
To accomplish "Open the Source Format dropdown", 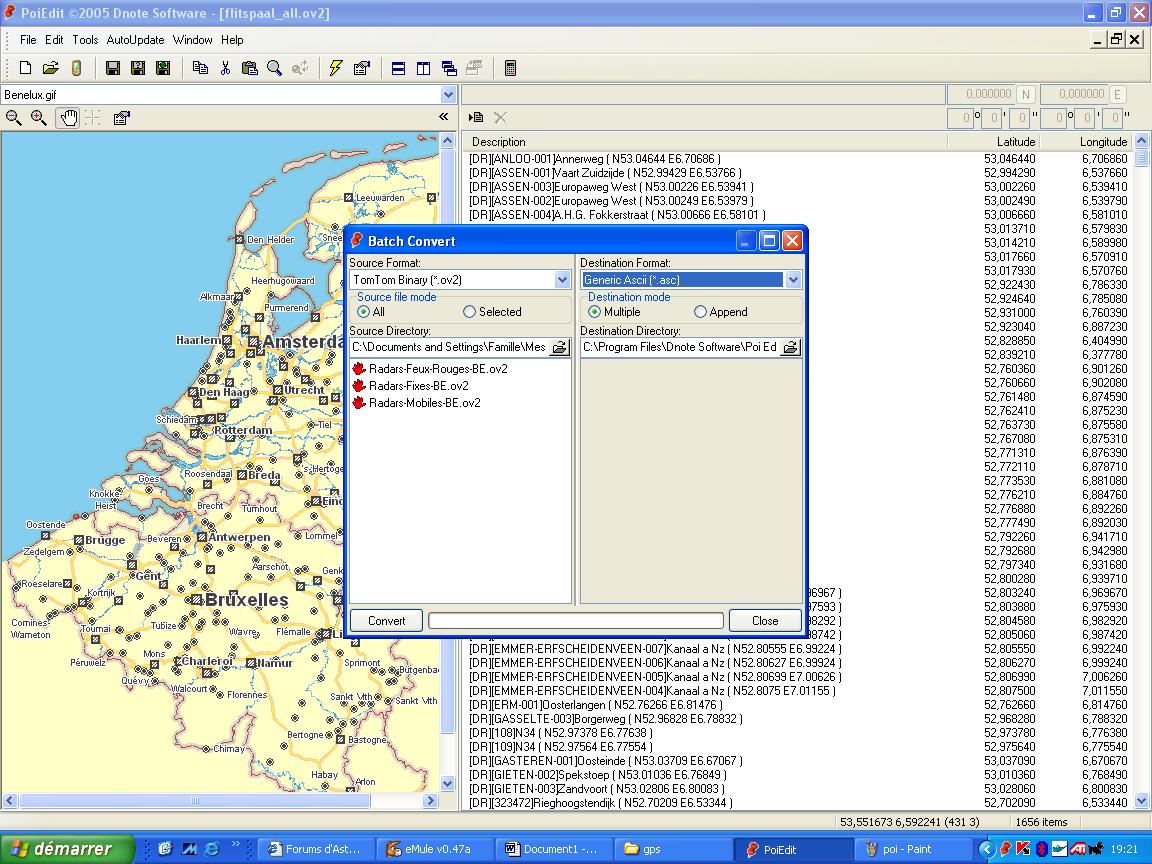I will 562,280.
